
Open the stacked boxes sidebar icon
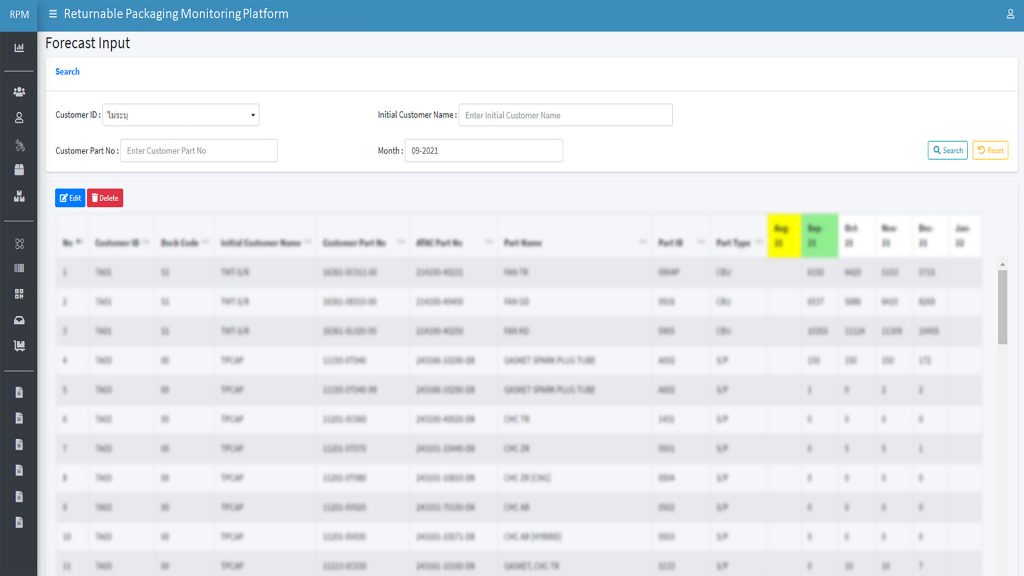click(19, 196)
